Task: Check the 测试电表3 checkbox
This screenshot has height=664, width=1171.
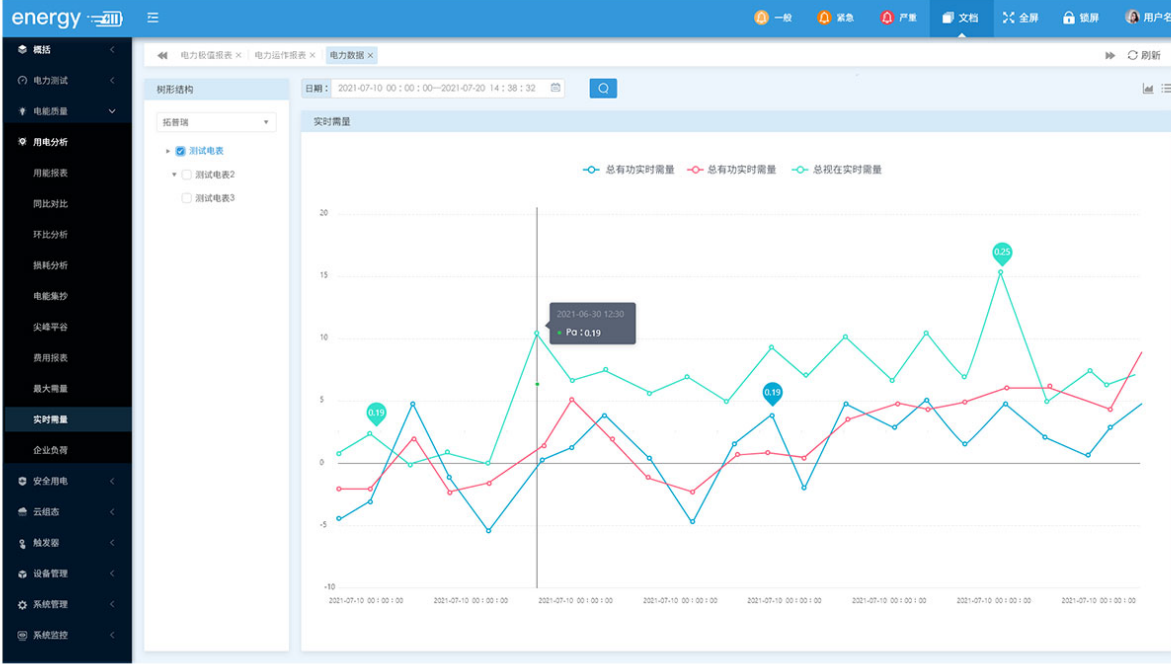Action: (186, 199)
